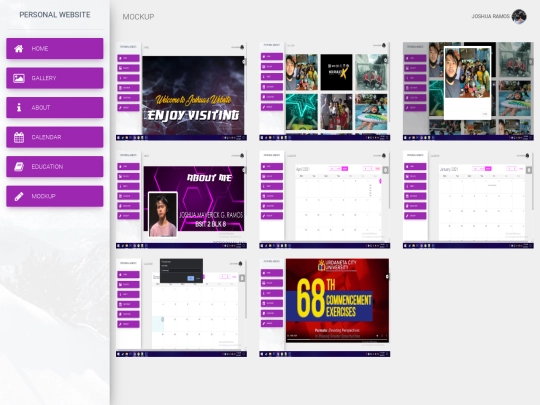Click the Mockup pencil icon
Image resolution: width=540 pixels, height=405 pixels.
(x=19, y=196)
